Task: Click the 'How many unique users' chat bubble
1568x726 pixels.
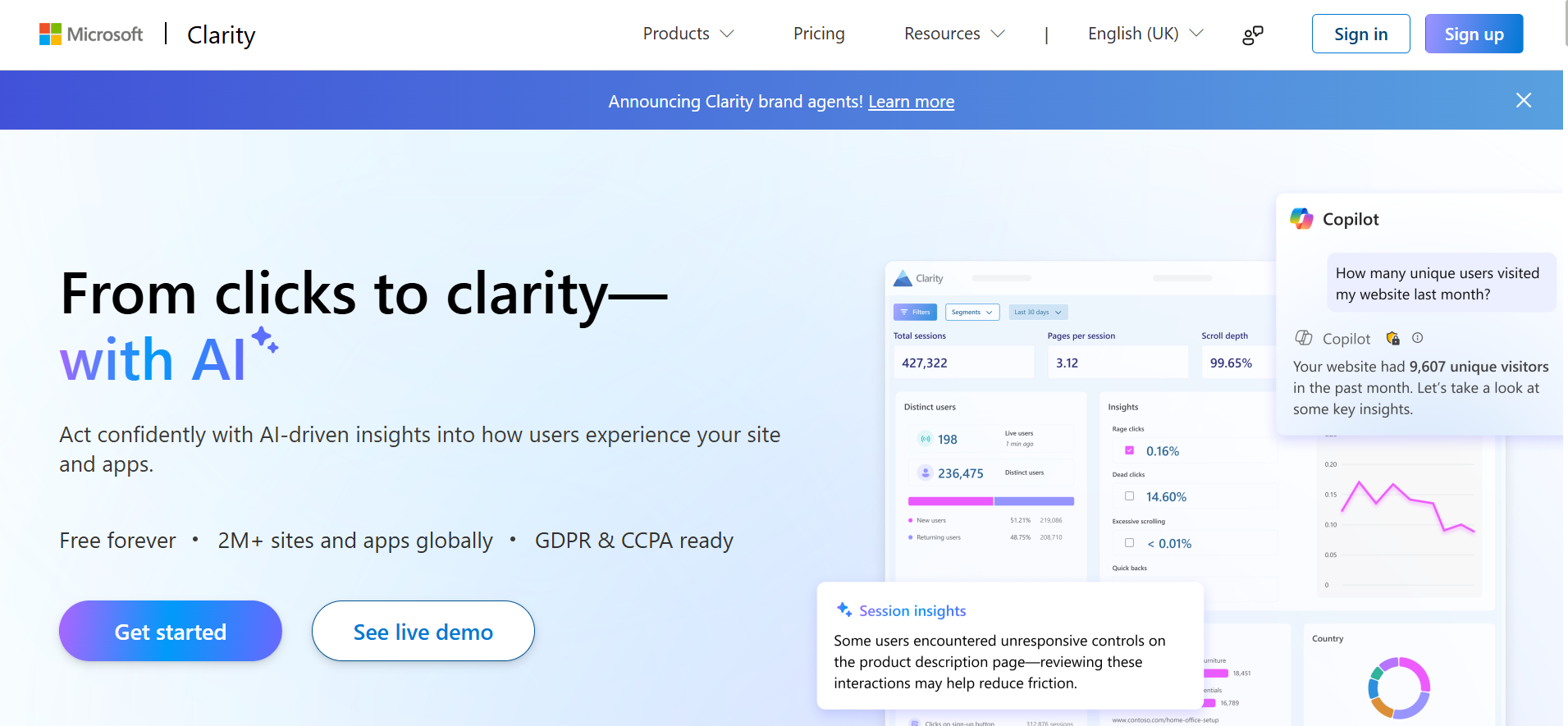Action: (1441, 283)
